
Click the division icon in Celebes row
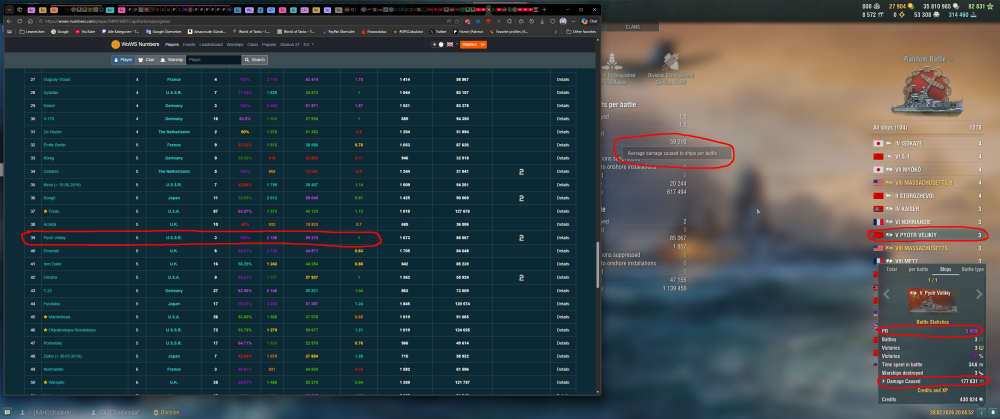pos(522,172)
